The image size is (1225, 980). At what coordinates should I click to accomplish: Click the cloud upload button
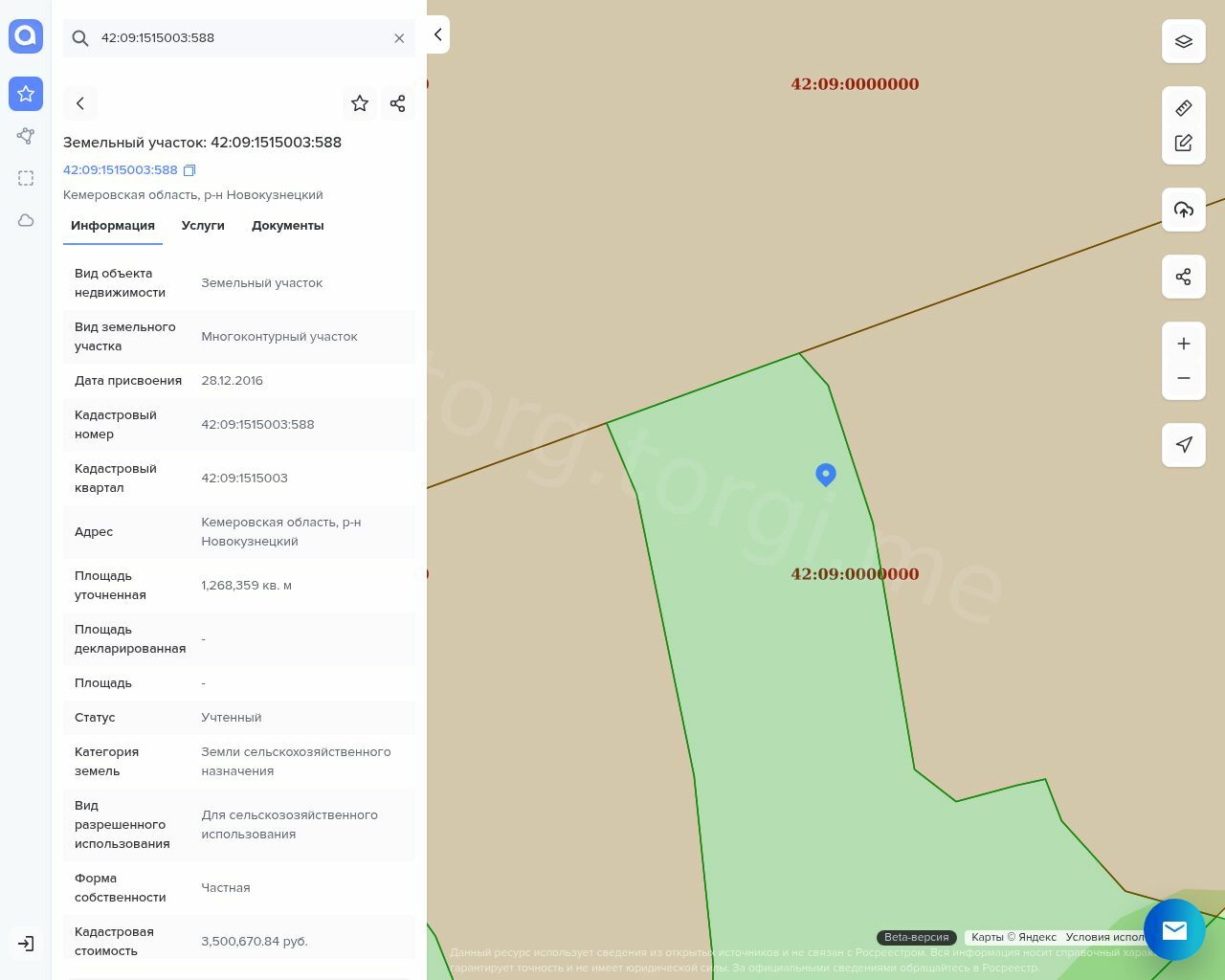pos(1184,210)
